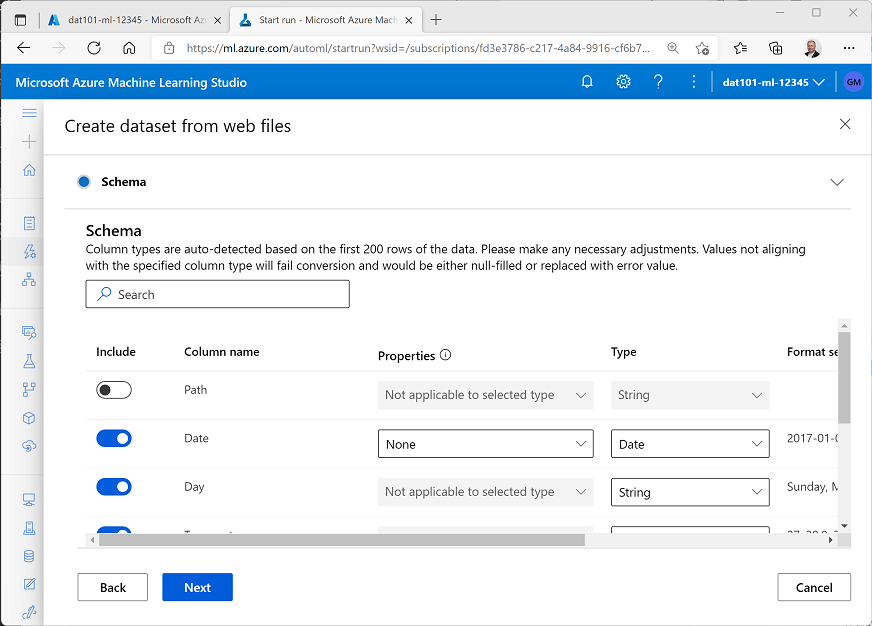872x626 pixels.
Task: Open the Date Properties dropdown showing None
Action: pos(485,444)
